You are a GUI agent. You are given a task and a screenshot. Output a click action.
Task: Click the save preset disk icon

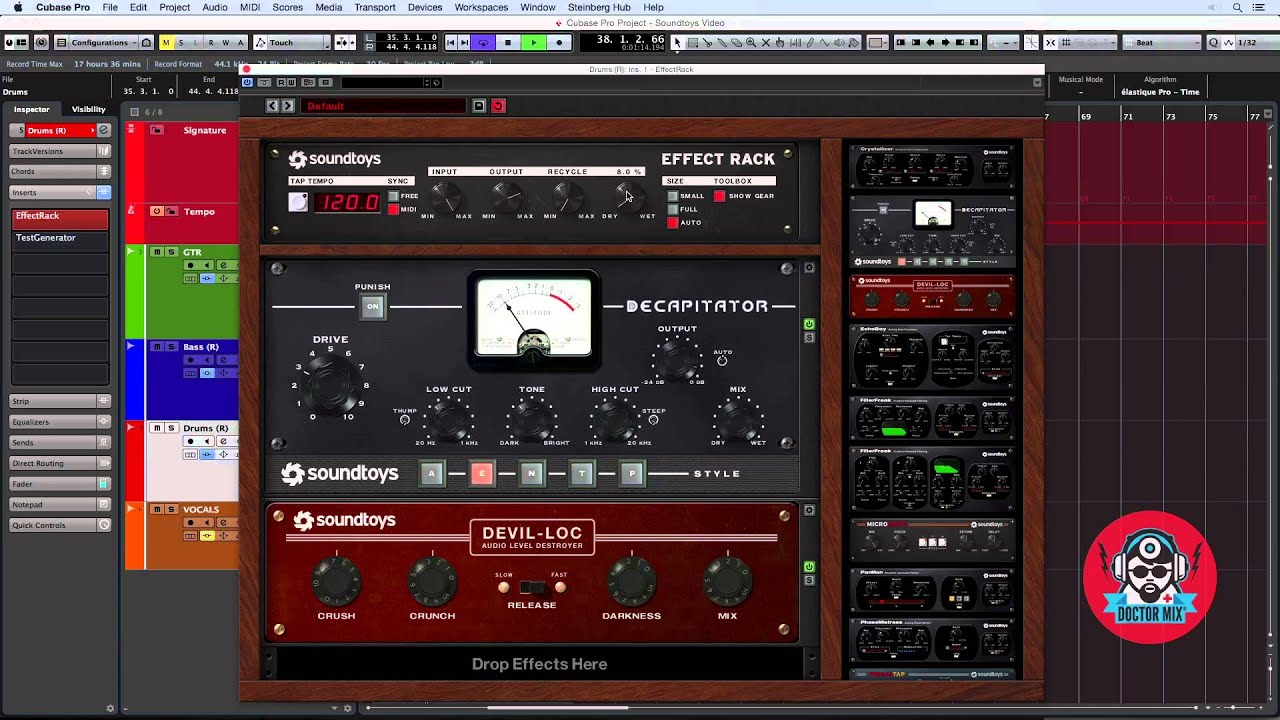coord(479,106)
